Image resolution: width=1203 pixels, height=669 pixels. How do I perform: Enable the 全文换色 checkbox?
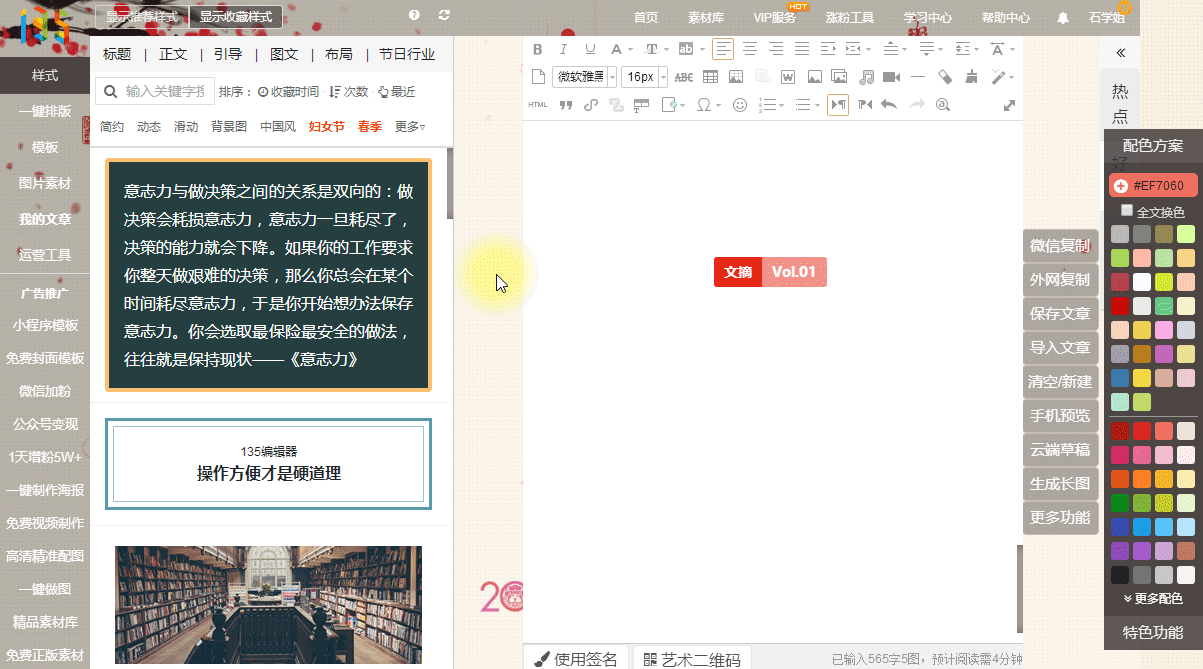[x=1127, y=211]
